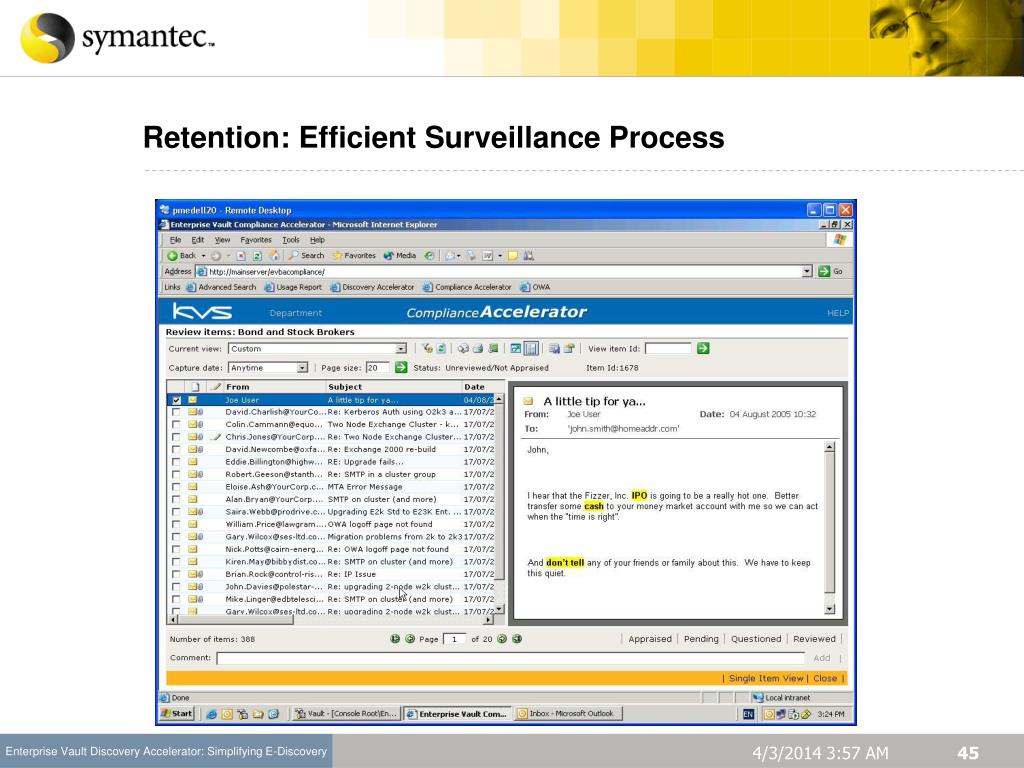Expand the address bar history dropdown

[x=807, y=271]
